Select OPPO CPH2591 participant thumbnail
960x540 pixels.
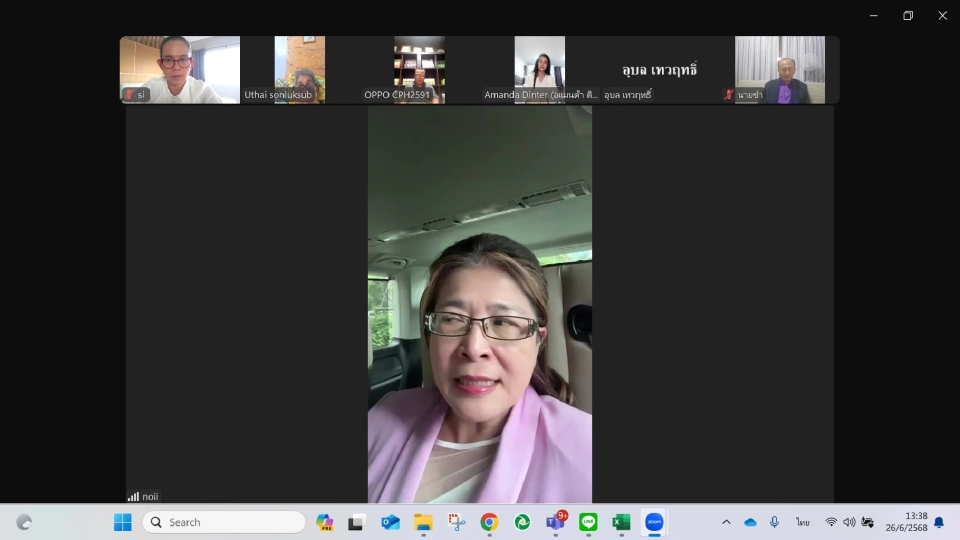[419, 70]
